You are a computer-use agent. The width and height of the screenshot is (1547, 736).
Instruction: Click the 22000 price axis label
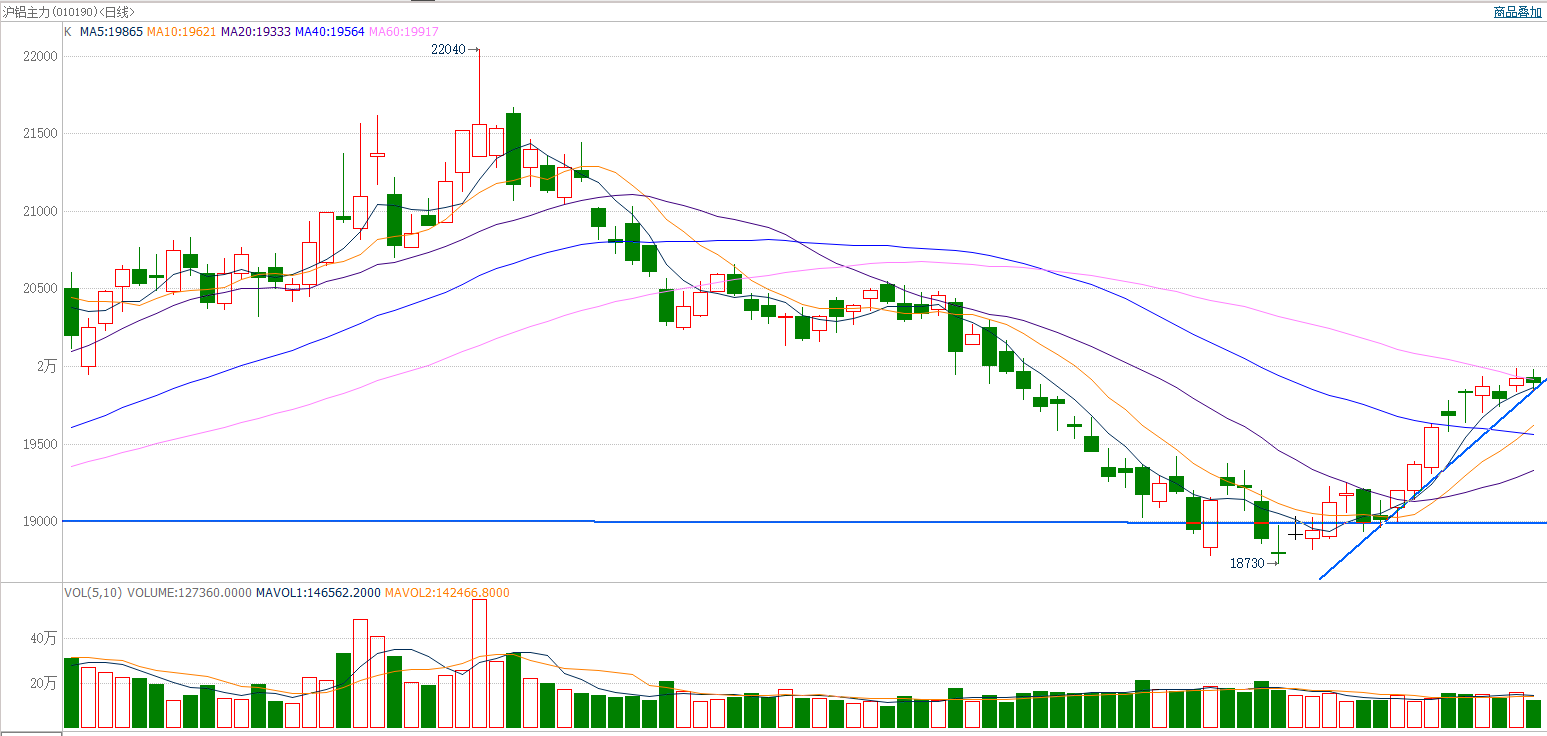[x=39, y=57]
